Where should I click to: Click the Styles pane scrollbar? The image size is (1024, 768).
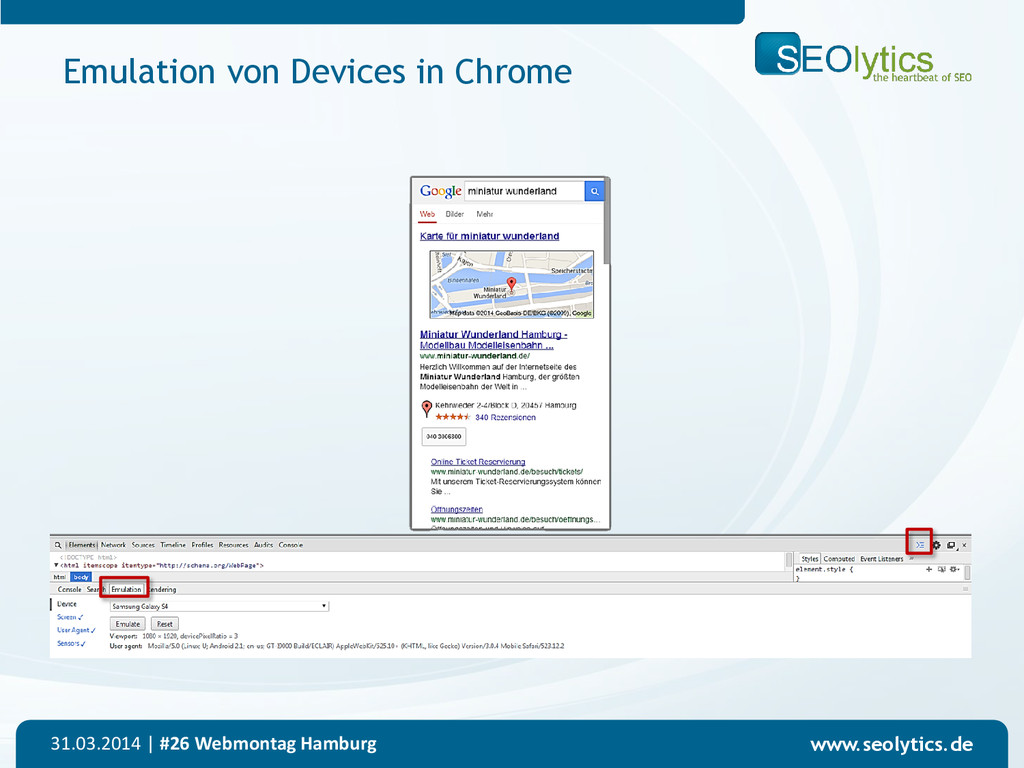(967, 572)
